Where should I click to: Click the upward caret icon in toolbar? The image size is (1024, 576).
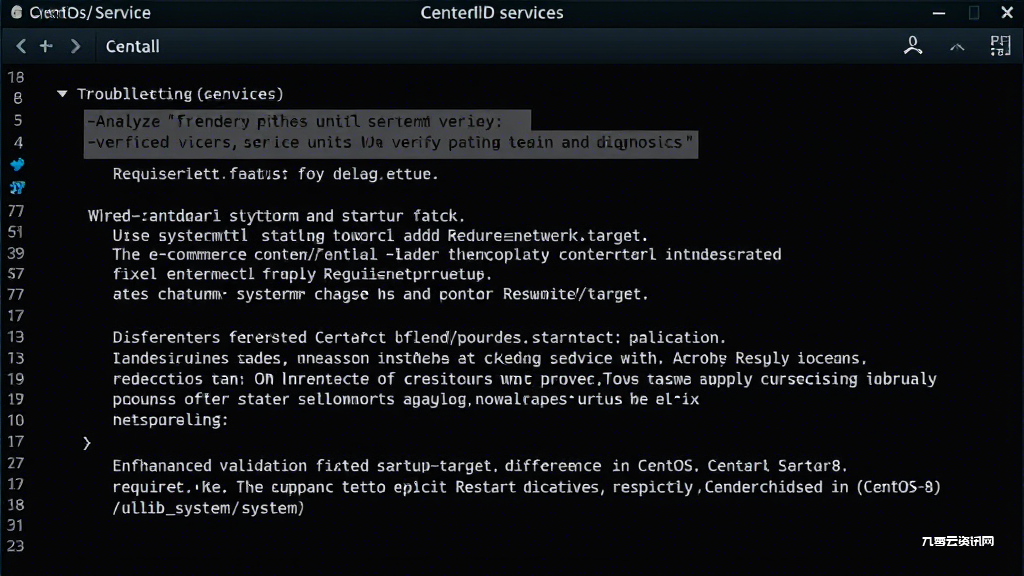click(957, 47)
